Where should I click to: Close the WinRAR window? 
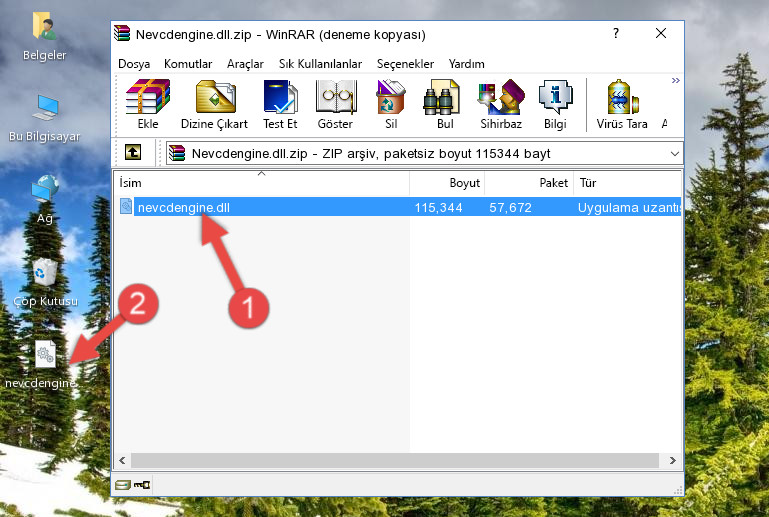(661, 33)
